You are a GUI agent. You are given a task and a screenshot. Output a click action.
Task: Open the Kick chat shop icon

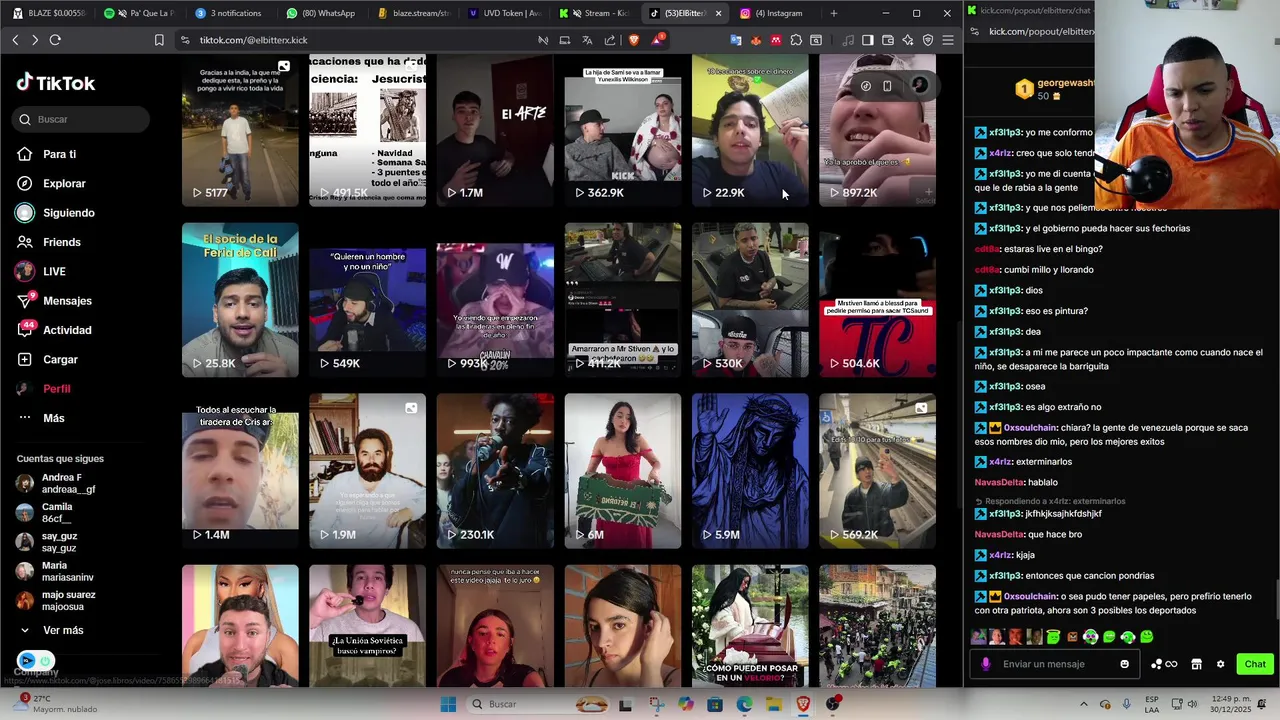pos(1196,664)
